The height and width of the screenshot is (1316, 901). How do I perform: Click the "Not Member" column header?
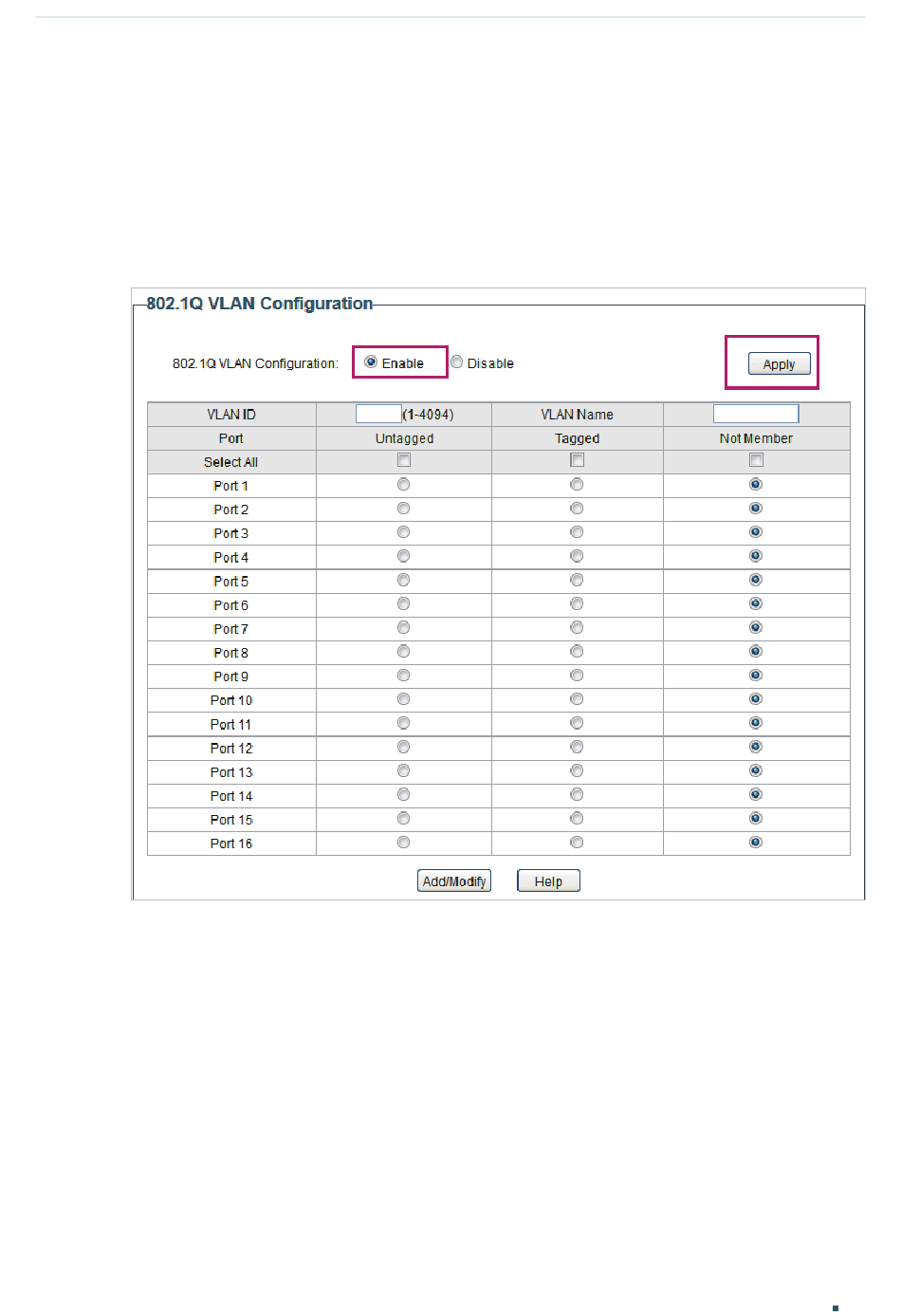[756, 438]
